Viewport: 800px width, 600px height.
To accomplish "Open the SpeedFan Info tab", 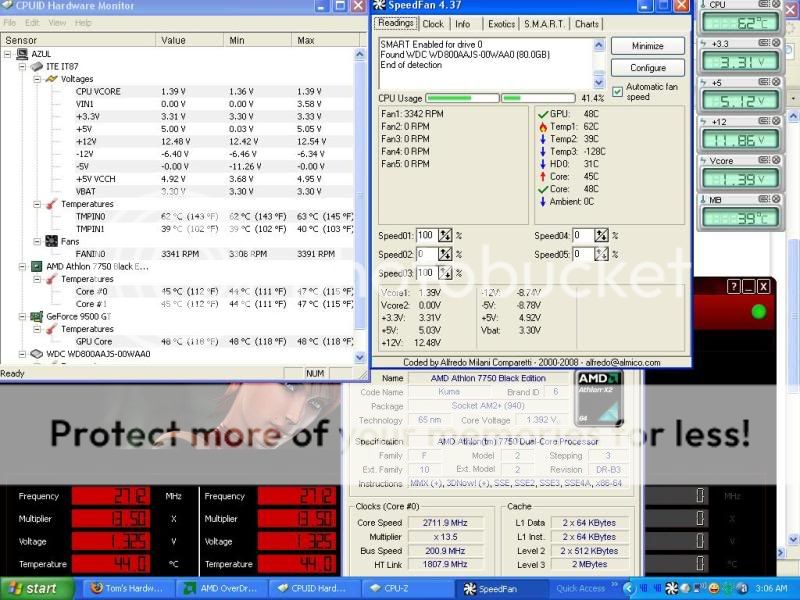I will point(463,24).
